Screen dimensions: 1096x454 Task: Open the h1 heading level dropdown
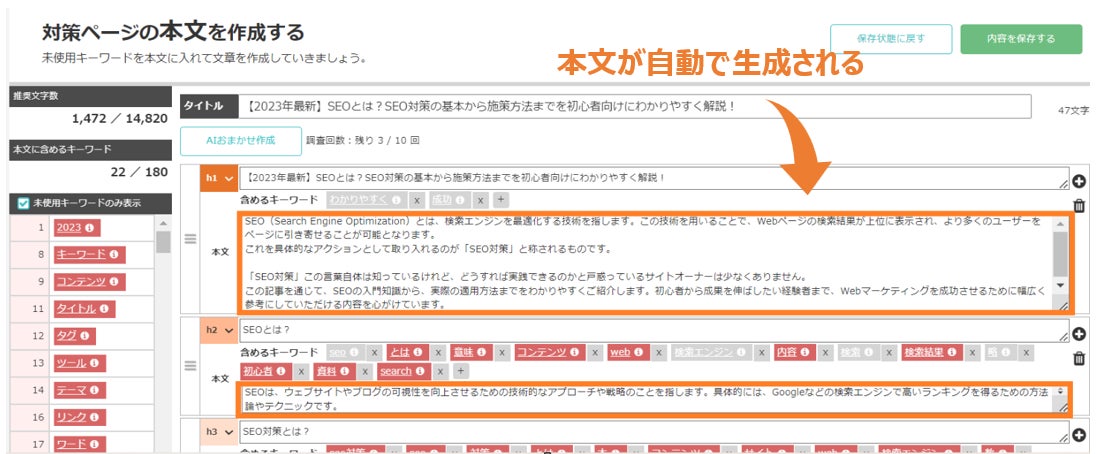click(x=219, y=179)
